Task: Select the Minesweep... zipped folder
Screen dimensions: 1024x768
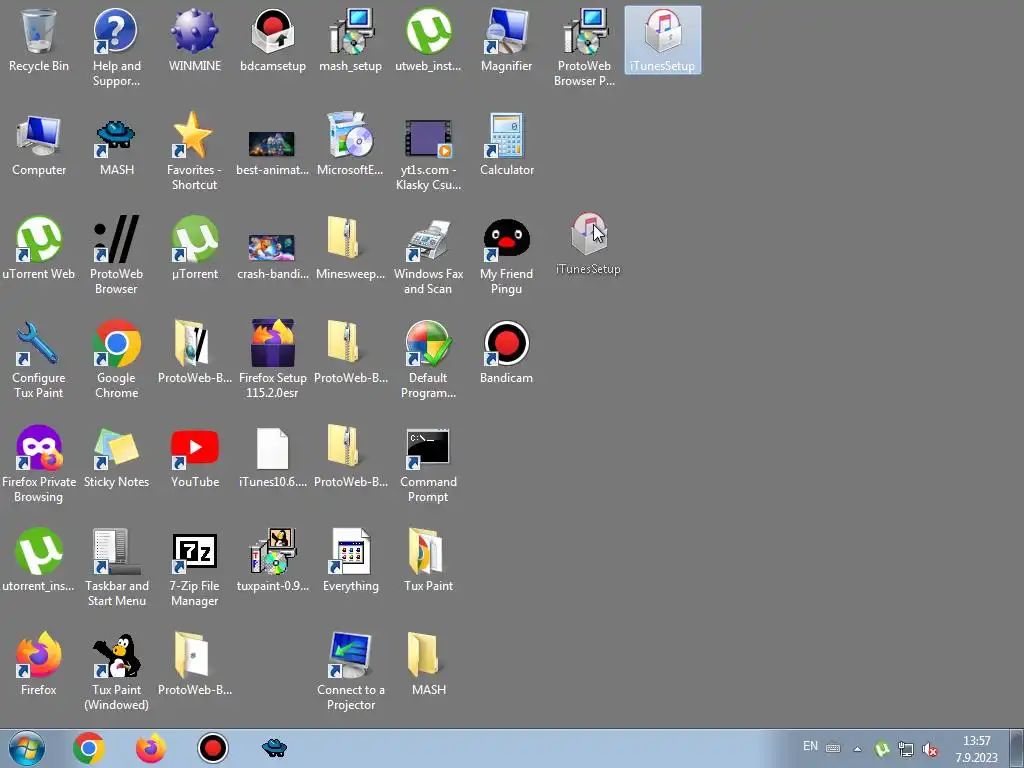Action: (351, 248)
